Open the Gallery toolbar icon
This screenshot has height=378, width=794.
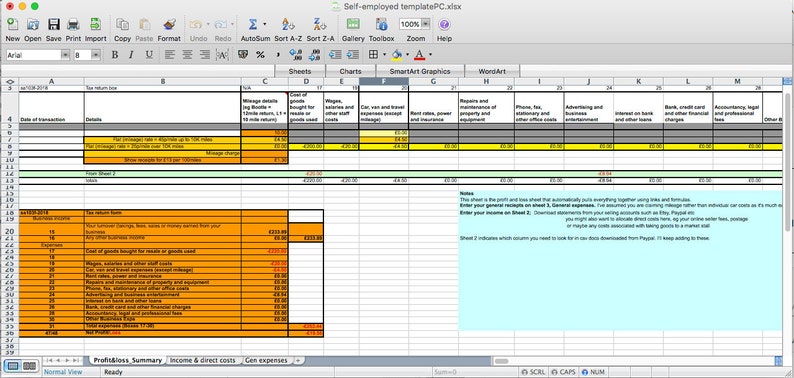353,24
